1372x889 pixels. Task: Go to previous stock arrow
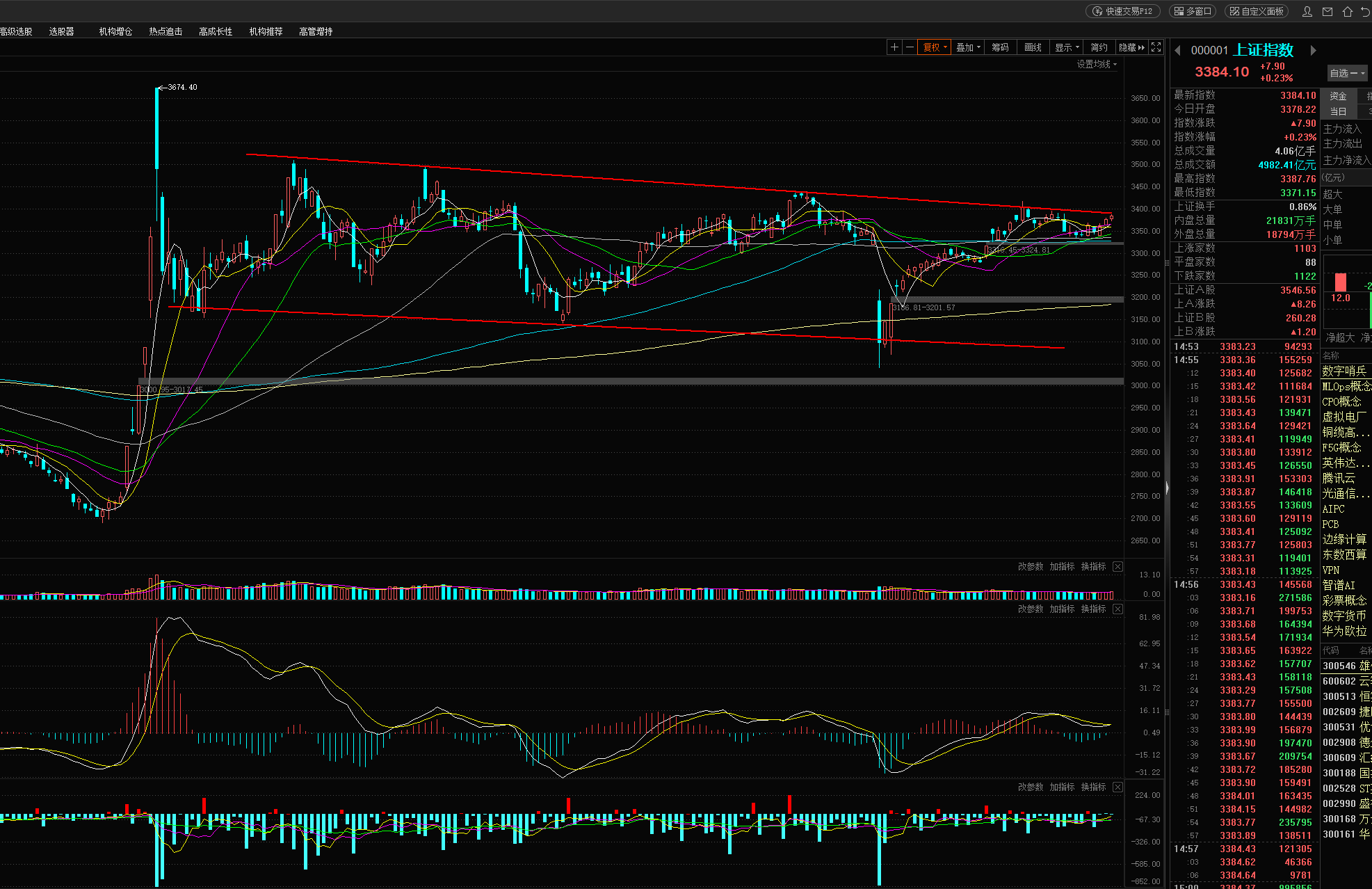click(x=1178, y=50)
